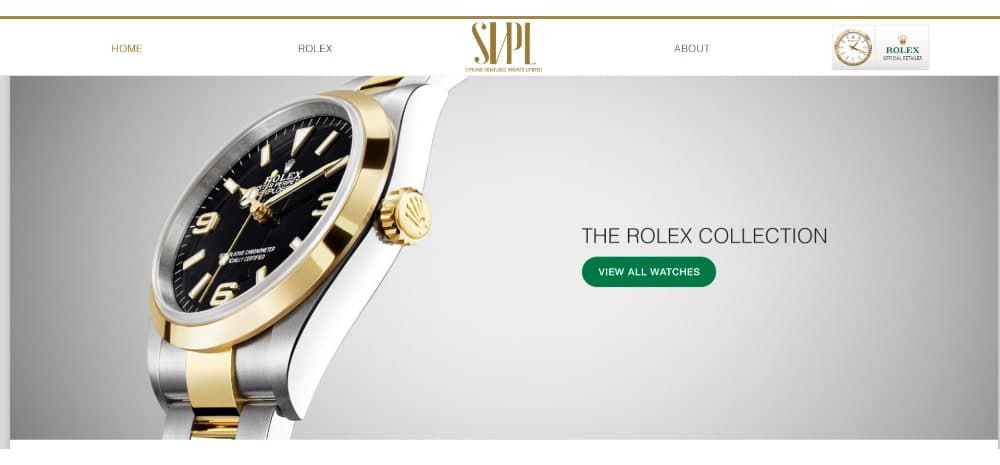
Task: Go to the ABOUT page
Action: pyautogui.click(x=691, y=48)
